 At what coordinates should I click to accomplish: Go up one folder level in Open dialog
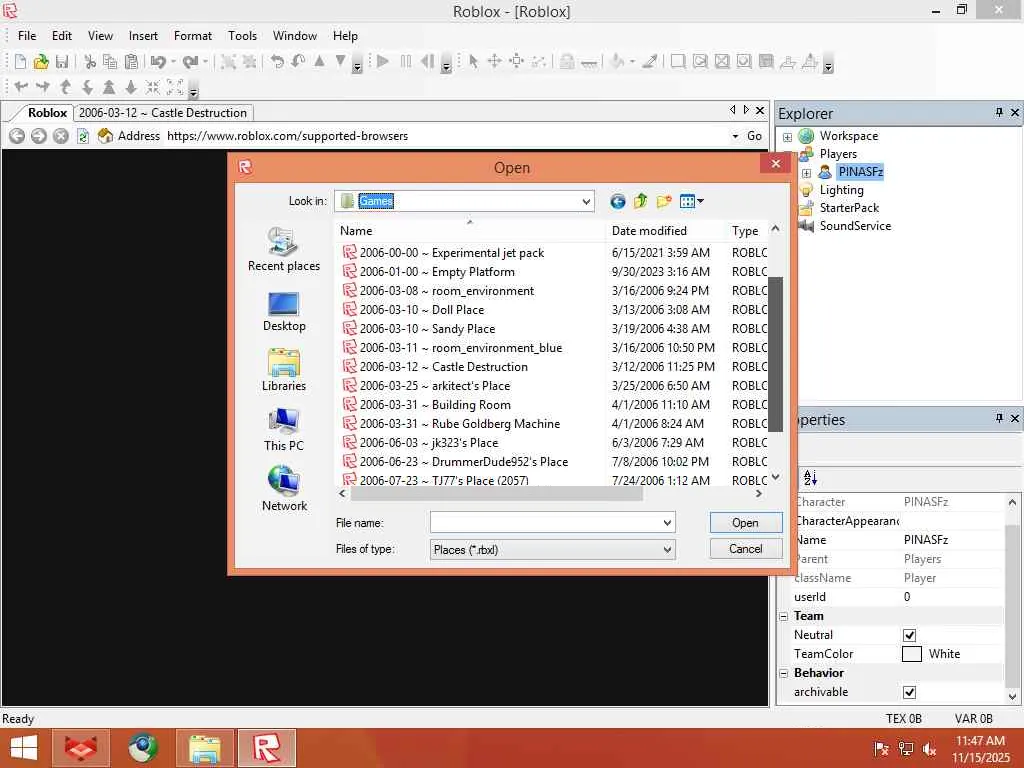tap(640, 201)
